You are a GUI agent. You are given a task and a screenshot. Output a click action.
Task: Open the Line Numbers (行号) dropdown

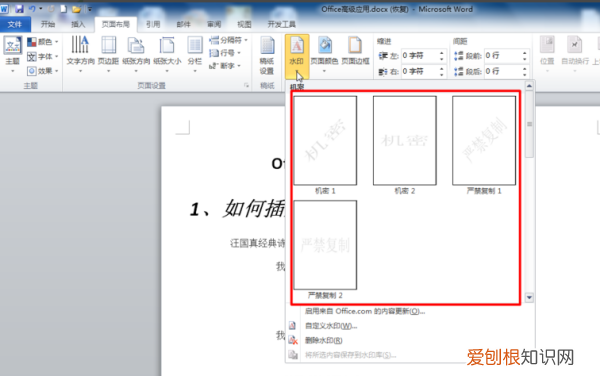tap(225, 53)
